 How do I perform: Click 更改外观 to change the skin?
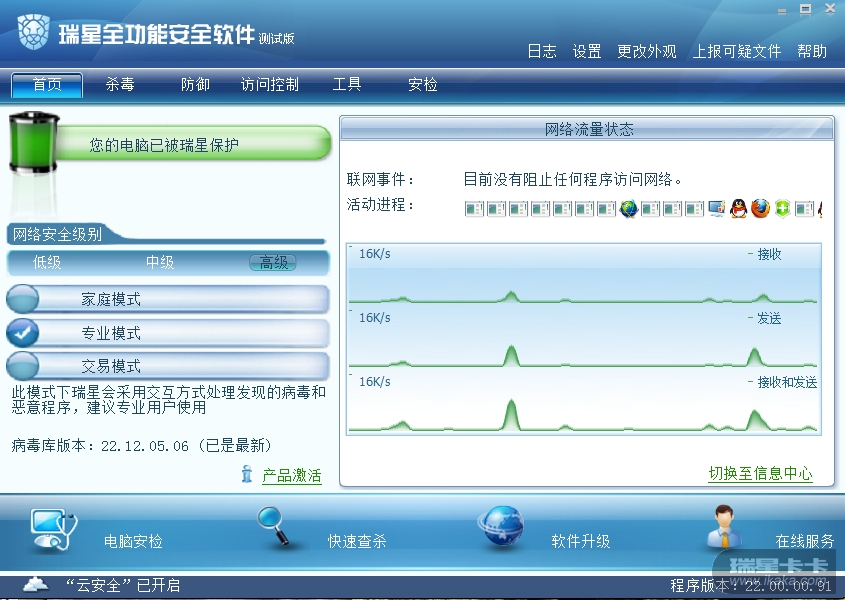647,51
